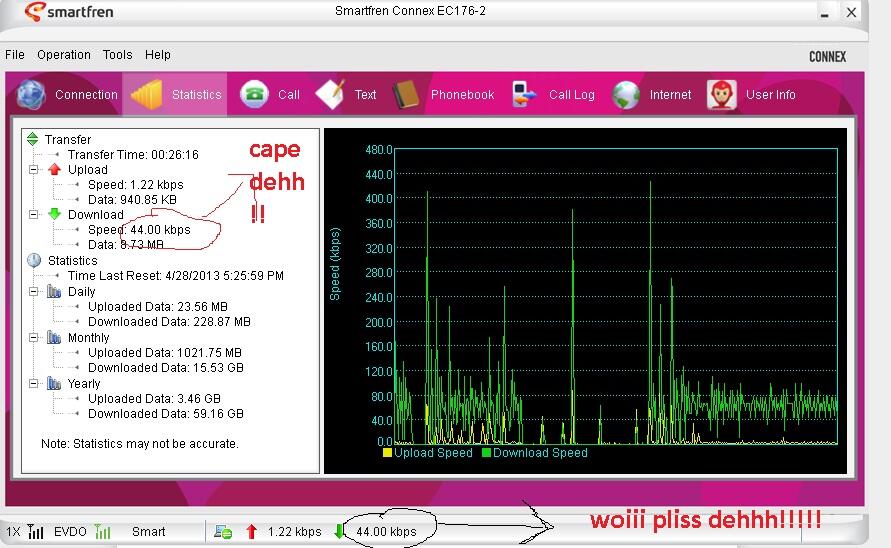This screenshot has height=548, width=891.
Task: Click the speed graph plot area
Action: point(616,296)
